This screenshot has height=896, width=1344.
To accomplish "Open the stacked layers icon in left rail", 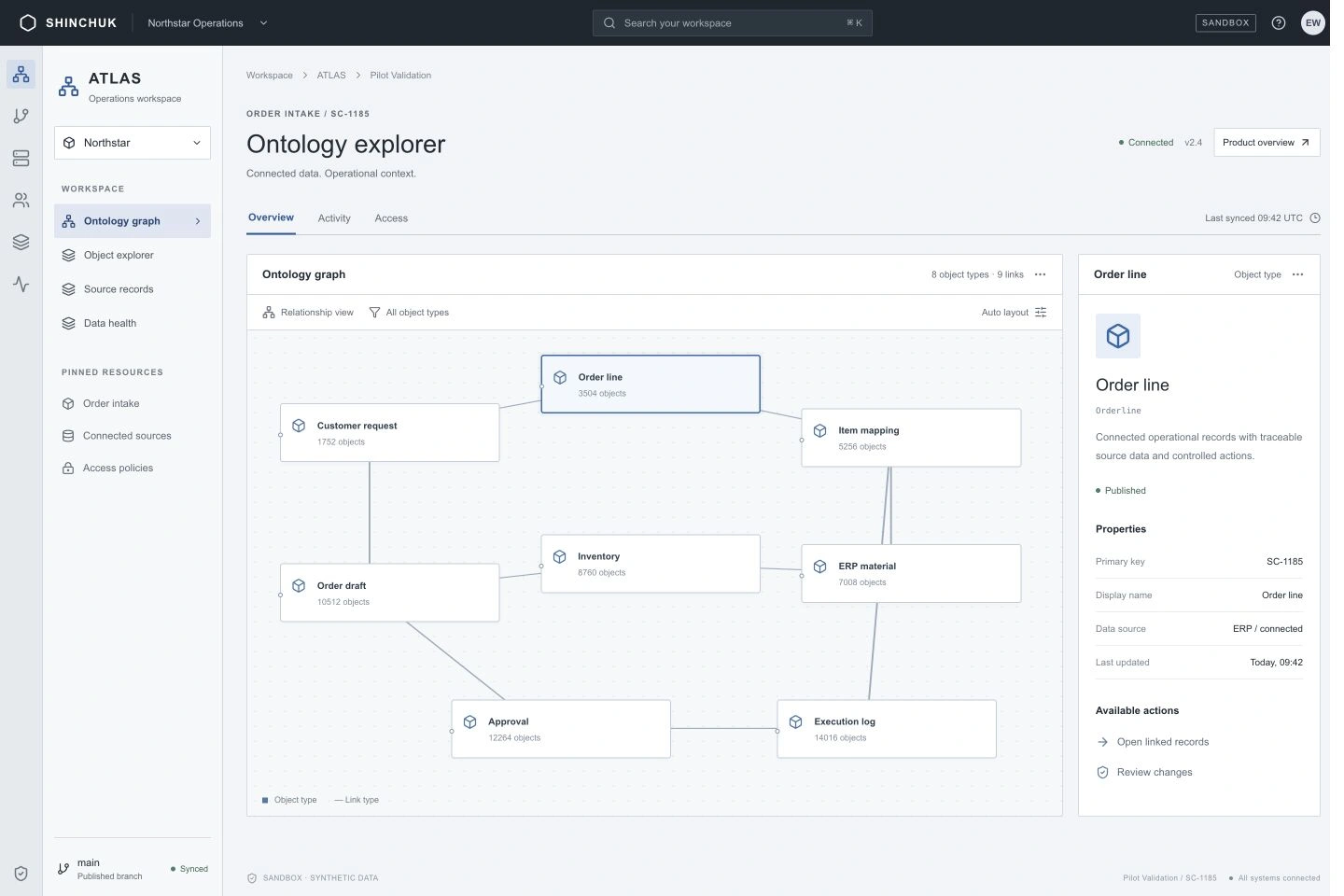I will 21,242.
